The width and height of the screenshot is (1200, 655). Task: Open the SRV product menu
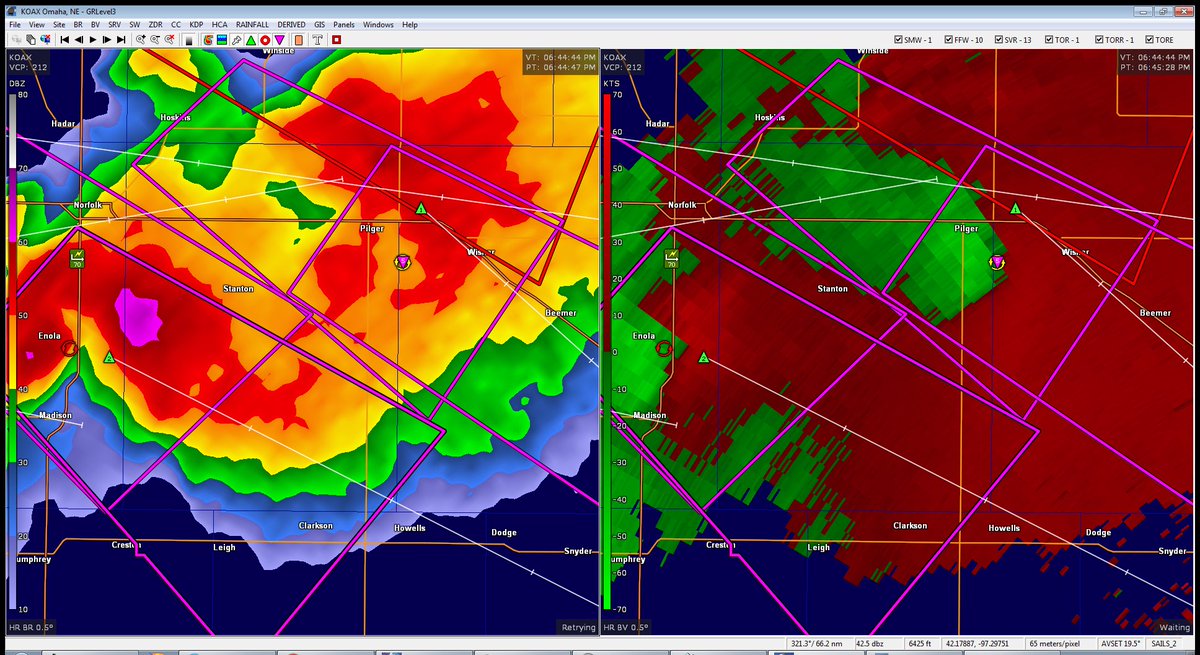click(x=115, y=23)
